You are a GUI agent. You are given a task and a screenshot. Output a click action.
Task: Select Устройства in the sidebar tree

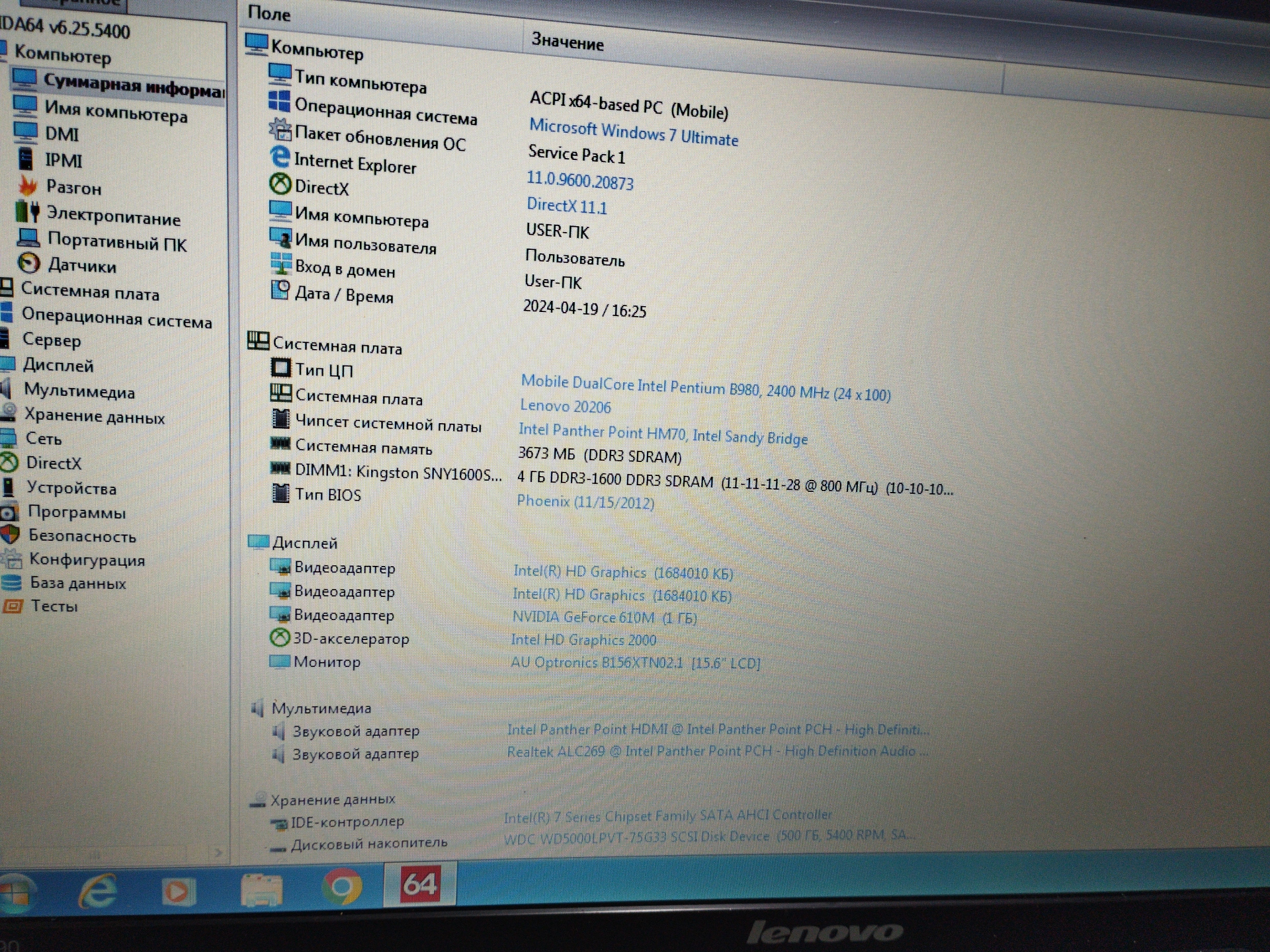click(x=71, y=488)
